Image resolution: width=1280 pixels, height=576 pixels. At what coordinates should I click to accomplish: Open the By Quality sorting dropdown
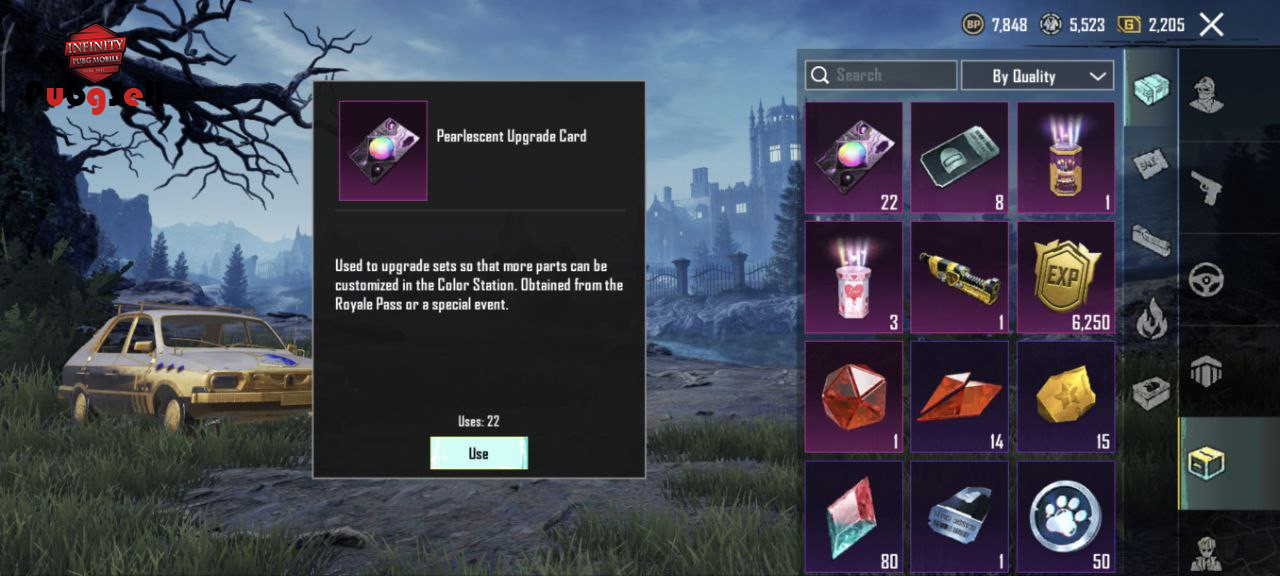[1038, 76]
